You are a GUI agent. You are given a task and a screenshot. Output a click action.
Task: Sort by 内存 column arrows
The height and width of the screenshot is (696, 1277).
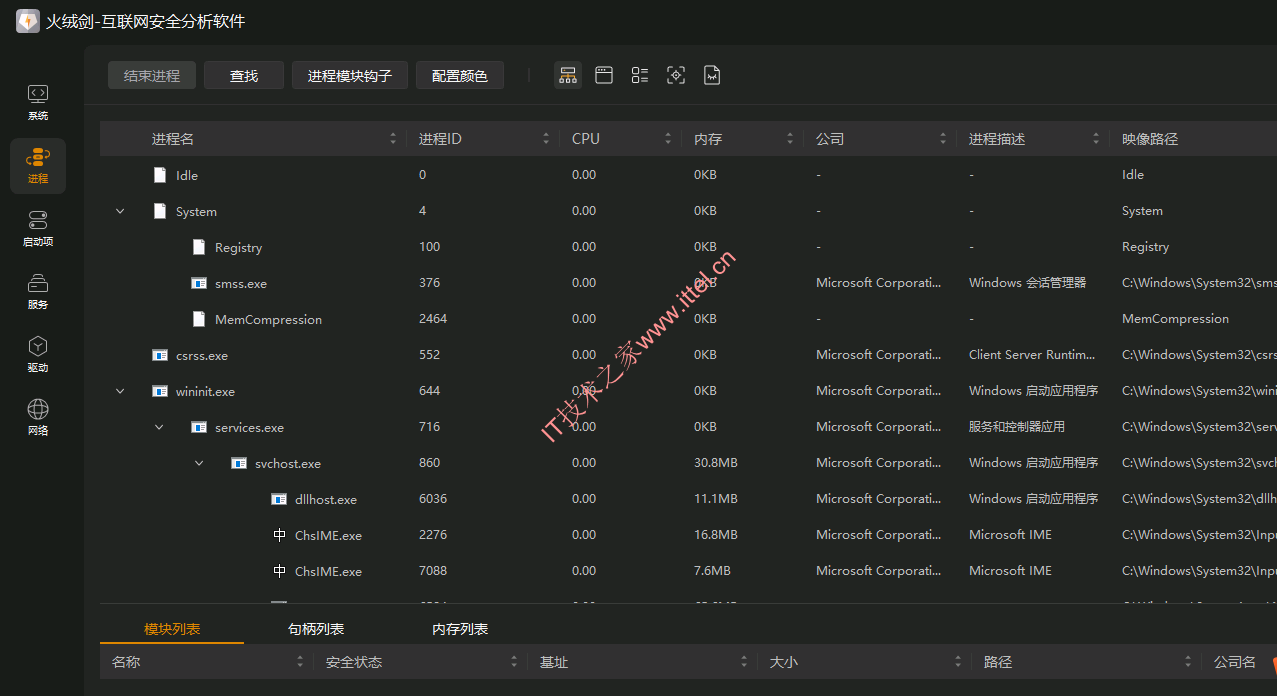[x=790, y=139]
